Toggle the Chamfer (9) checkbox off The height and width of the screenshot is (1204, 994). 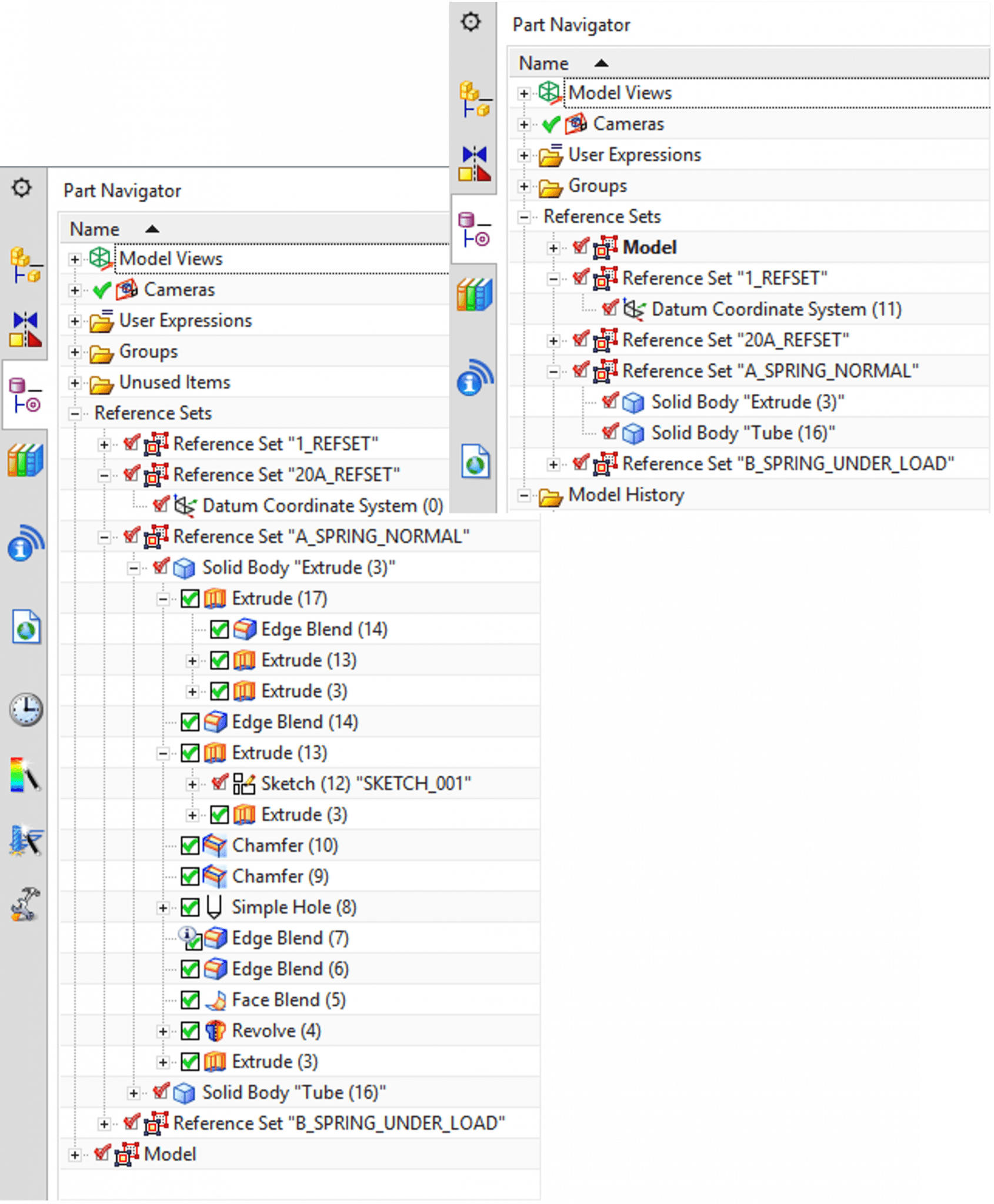click(190, 877)
